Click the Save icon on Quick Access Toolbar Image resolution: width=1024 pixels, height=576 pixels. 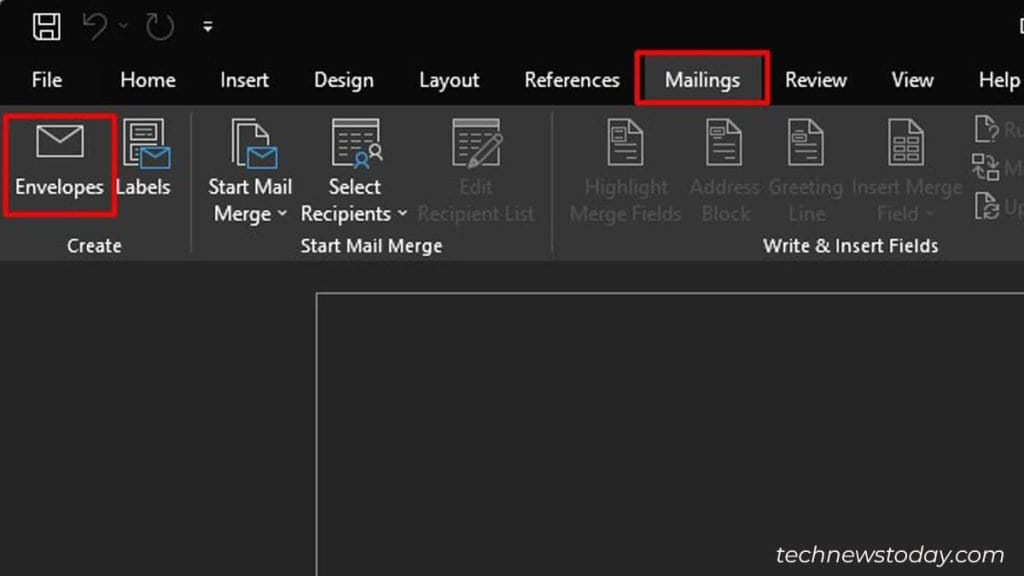tap(47, 26)
